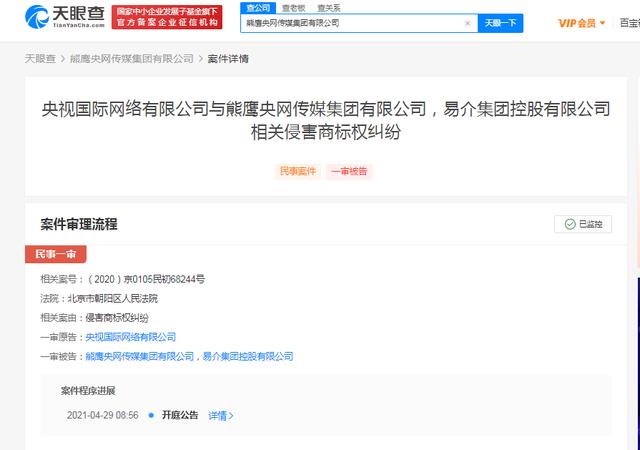Open 熊鹰央网传媒集团有限公司 in the breadcrumb
Viewport: 640px width, 450px height.
pos(129,59)
